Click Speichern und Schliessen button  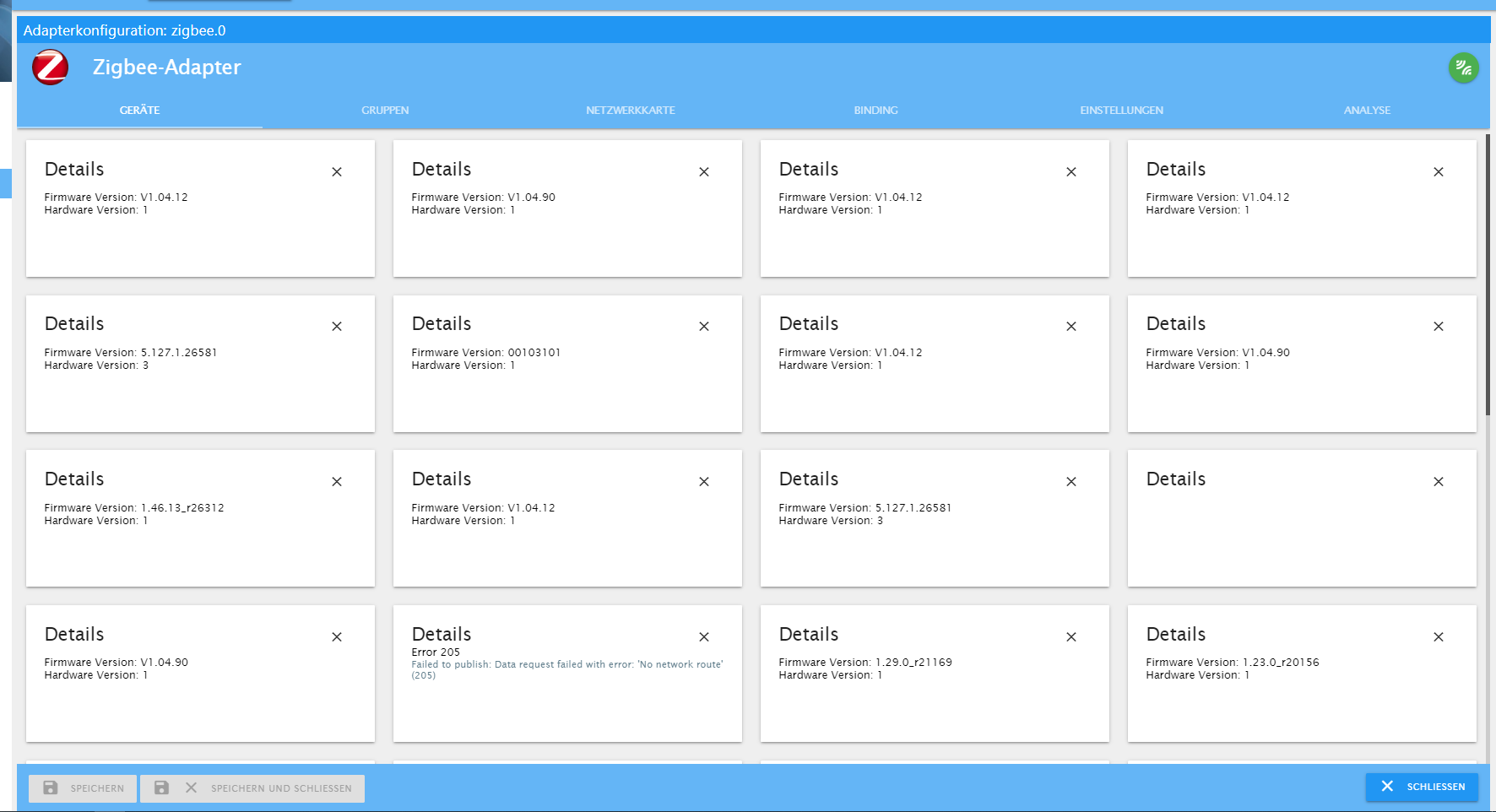pyautogui.click(x=252, y=788)
